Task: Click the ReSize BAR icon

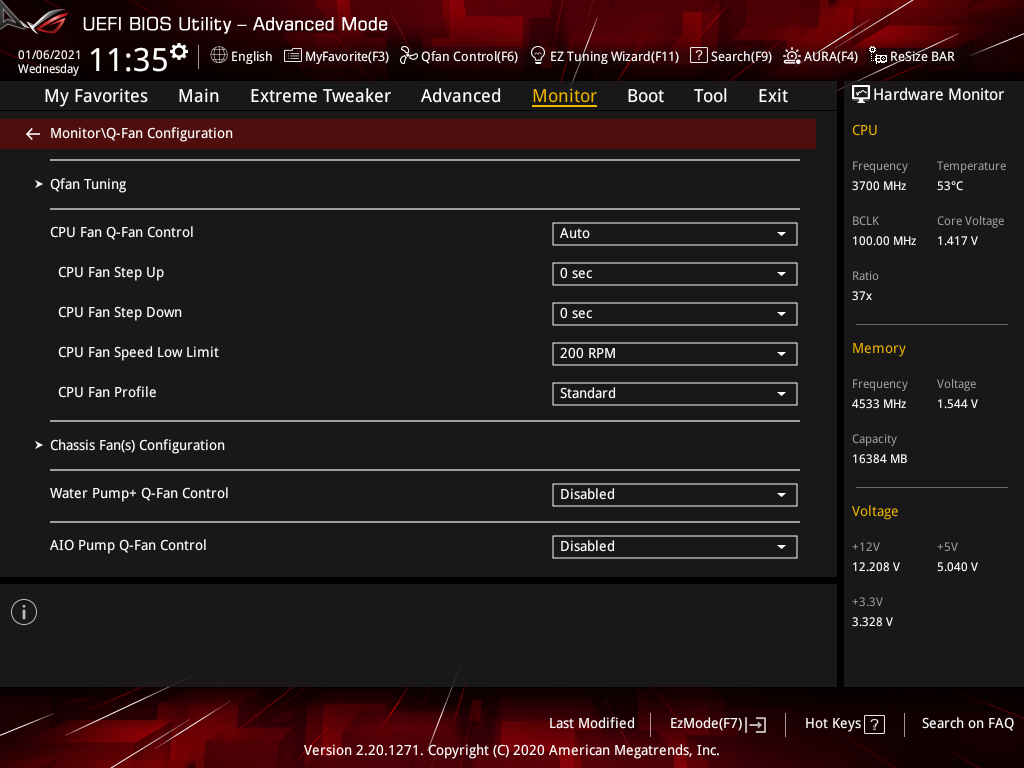Action: [x=878, y=56]
